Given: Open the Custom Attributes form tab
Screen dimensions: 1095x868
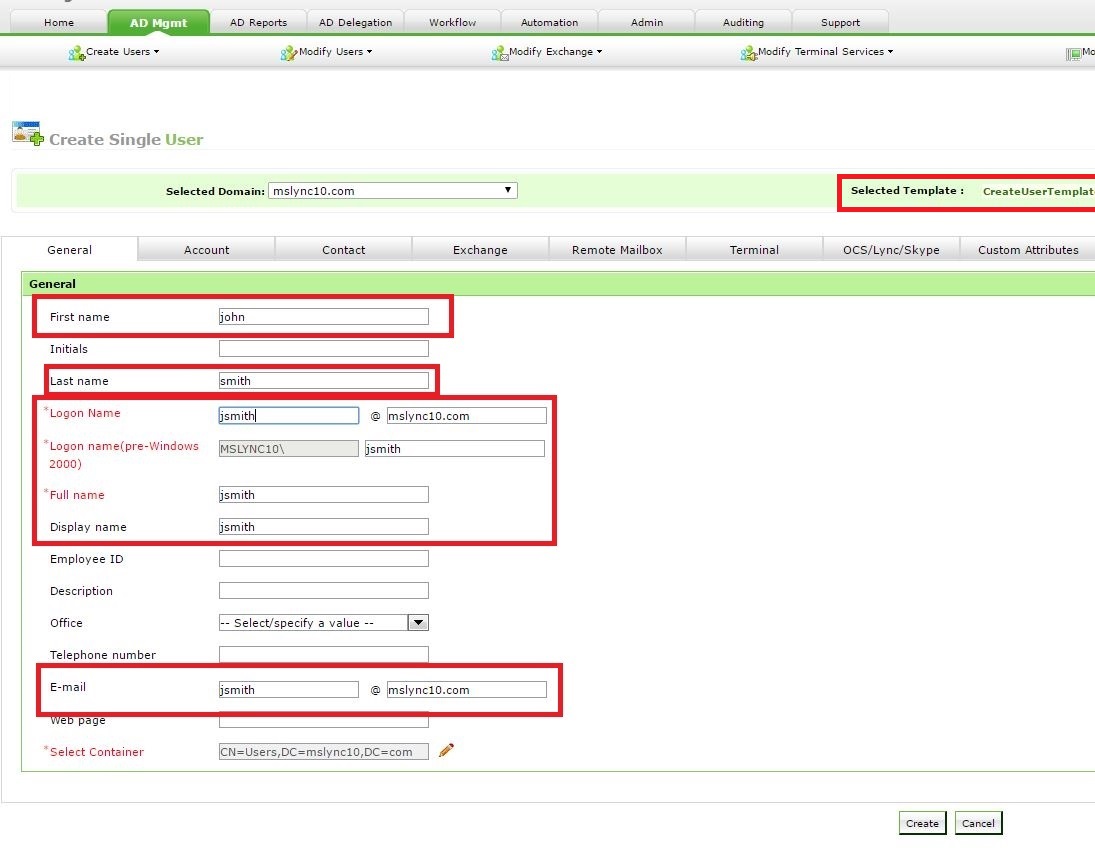Looking at the screenshot, I should tap(1028, 250).
